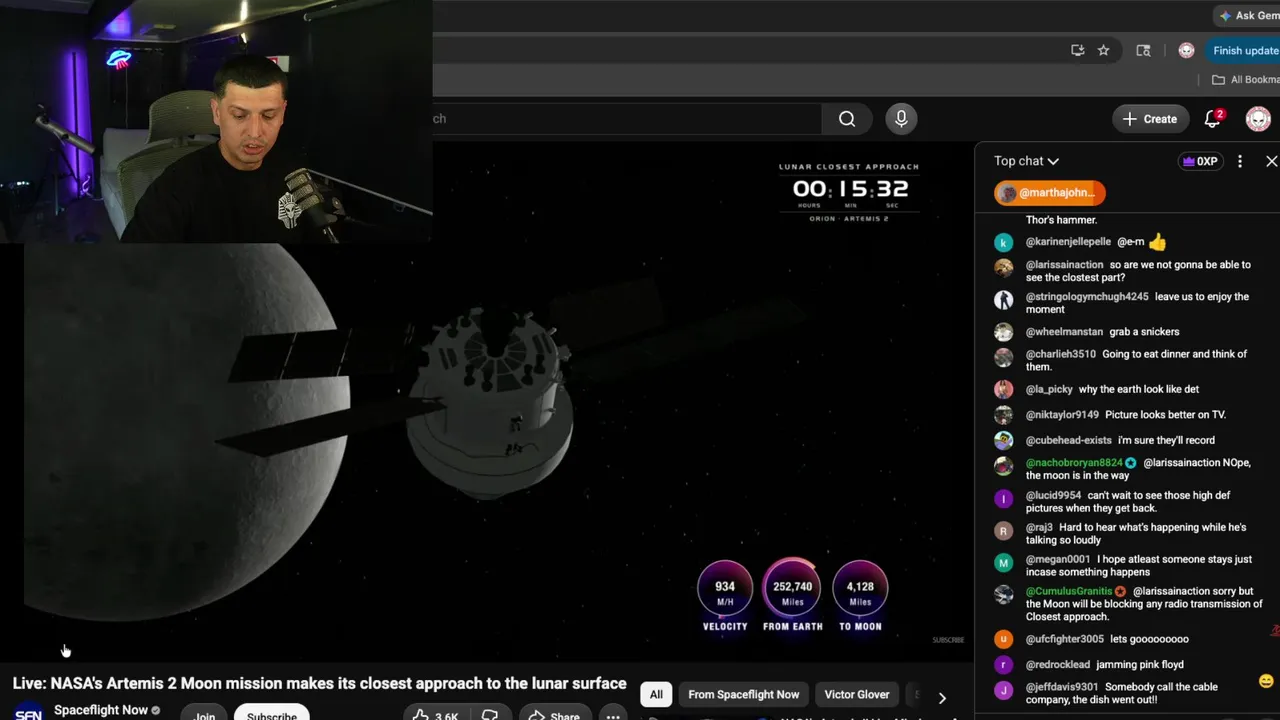Screen dimensions: 1280x720
Task: Open the YouTube account avatar menu
Action: tap(1258, 119)
